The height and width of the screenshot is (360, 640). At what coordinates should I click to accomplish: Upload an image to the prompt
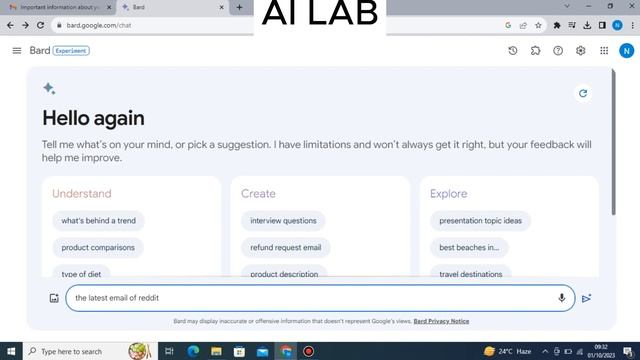click(54, 298)
